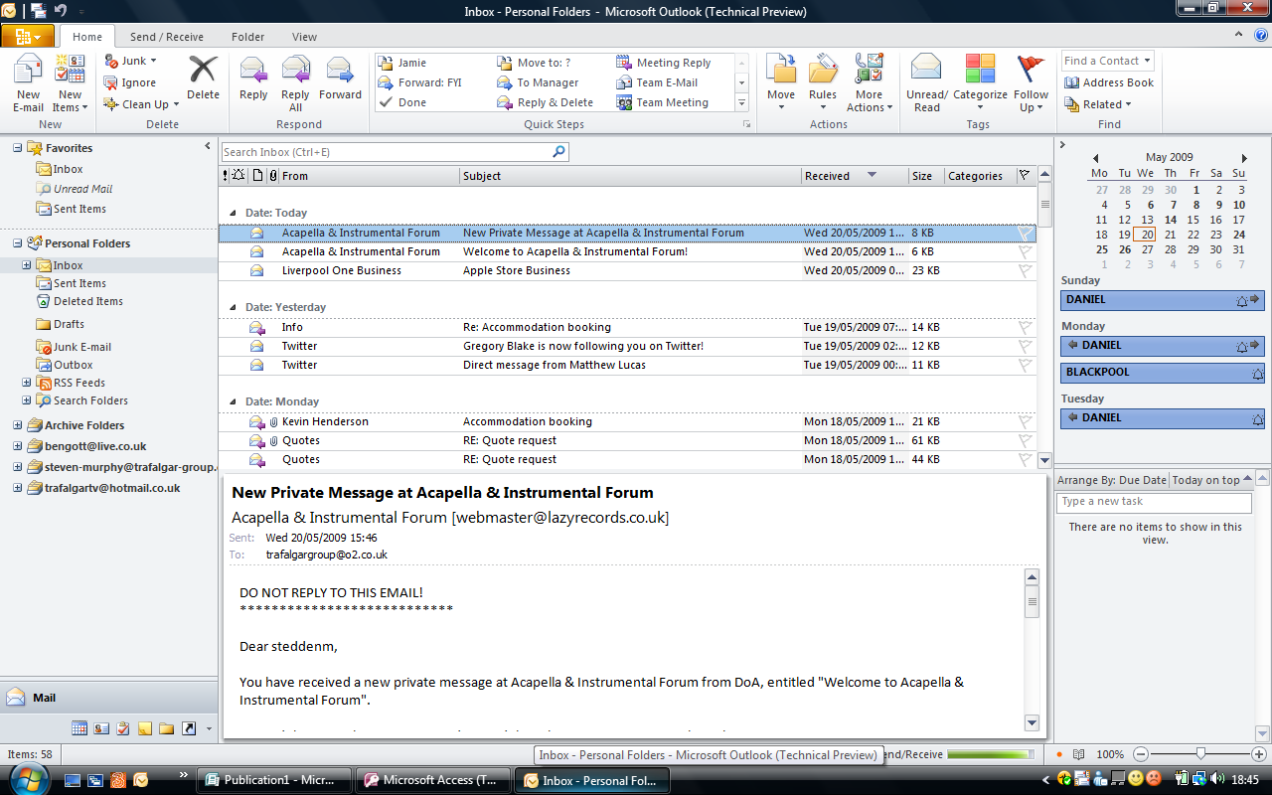Flag the Apple Store Business message
The image size is (1272, 795).
pyautogui.click(x=1025, y=271)
